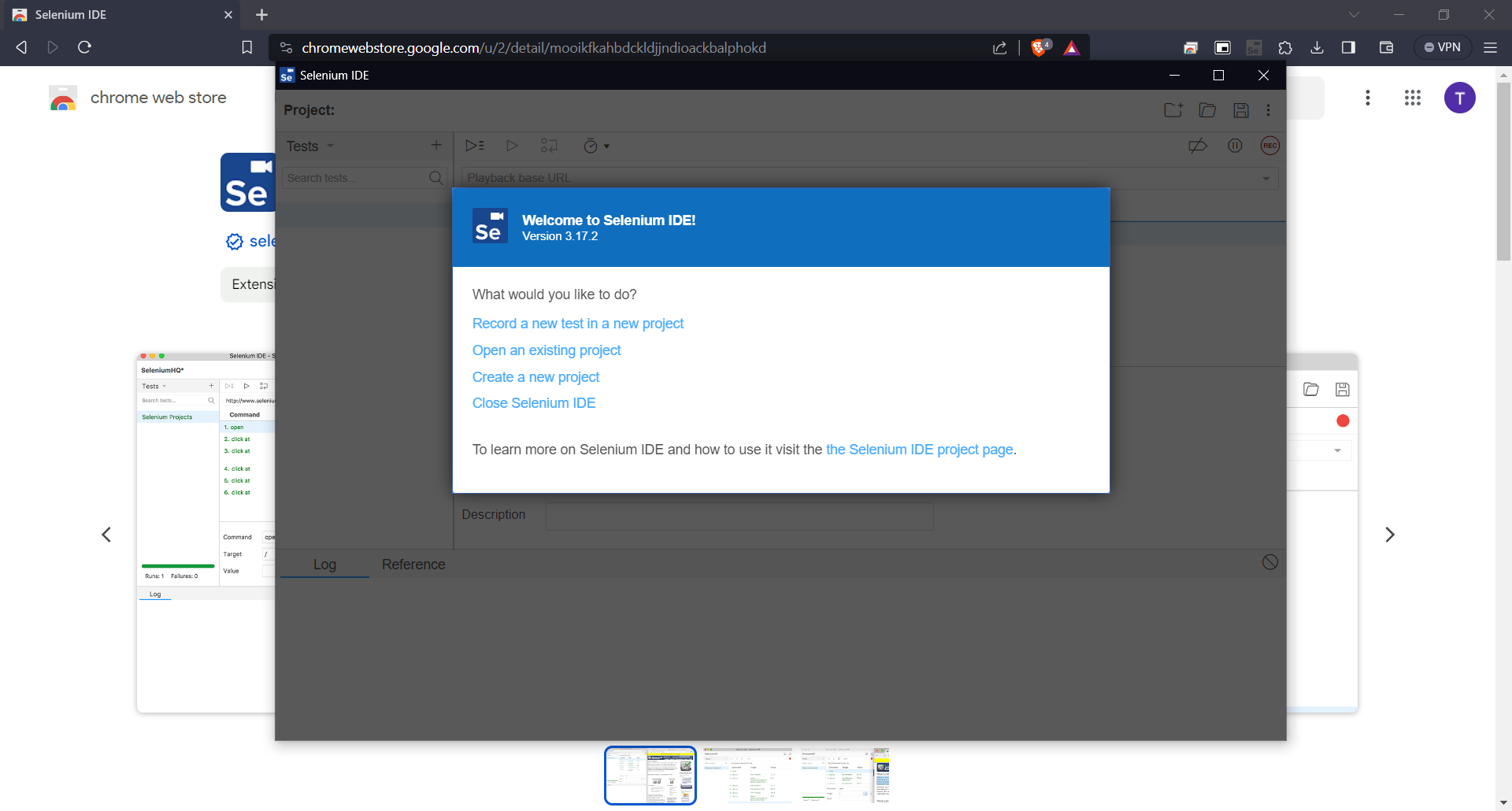Click the run current test play icon
The height and width of the screenshot is (811, 1512).
[x=512, y=146]
